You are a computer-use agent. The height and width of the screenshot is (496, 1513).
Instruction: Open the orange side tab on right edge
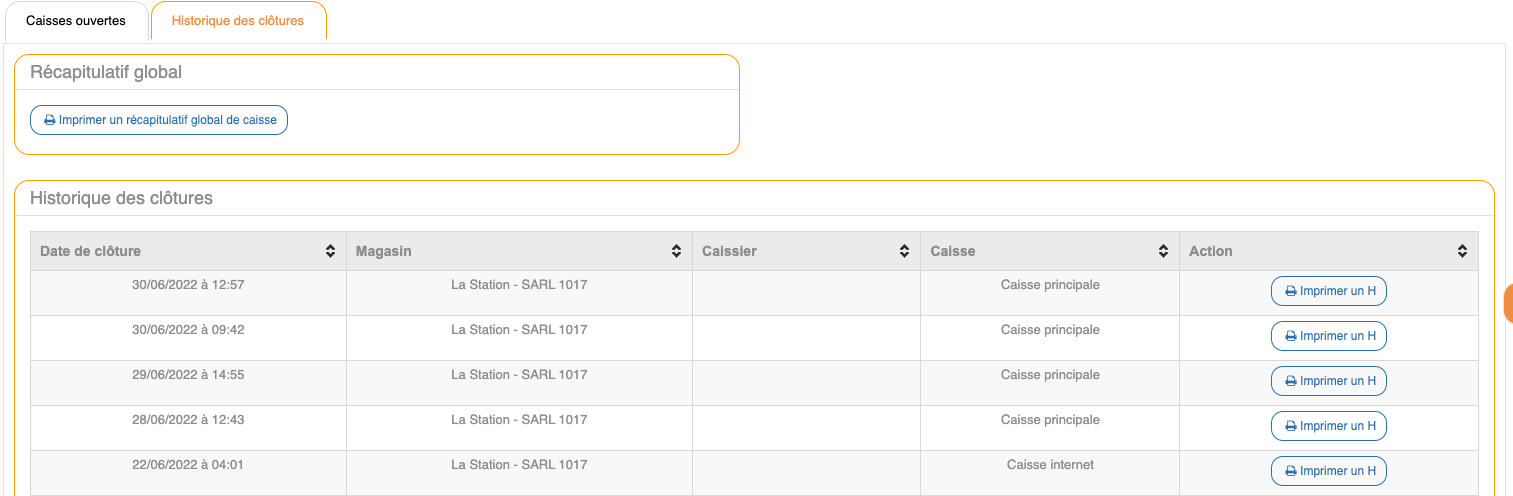(1508, 303)
